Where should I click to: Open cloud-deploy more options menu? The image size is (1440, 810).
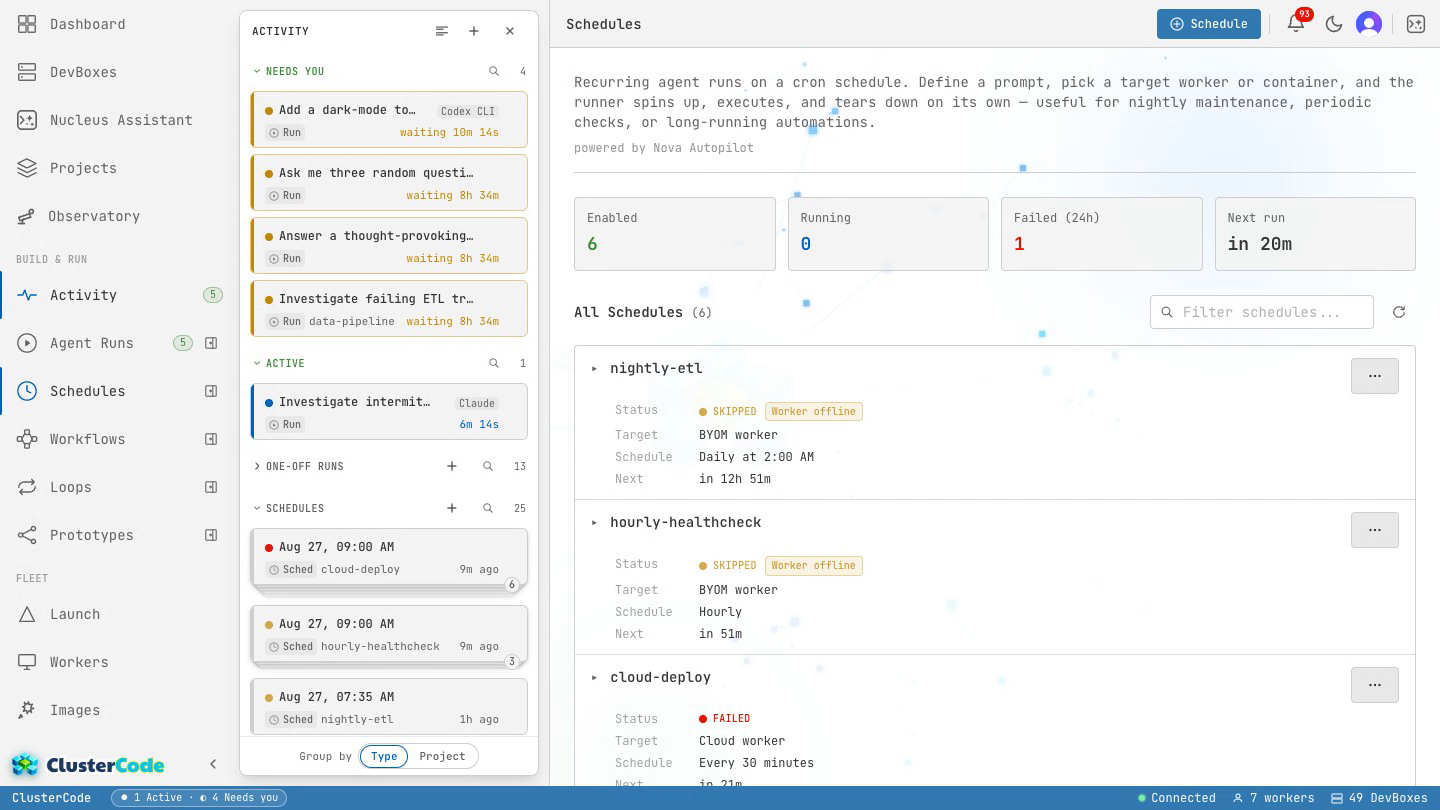click(1374, 685)
